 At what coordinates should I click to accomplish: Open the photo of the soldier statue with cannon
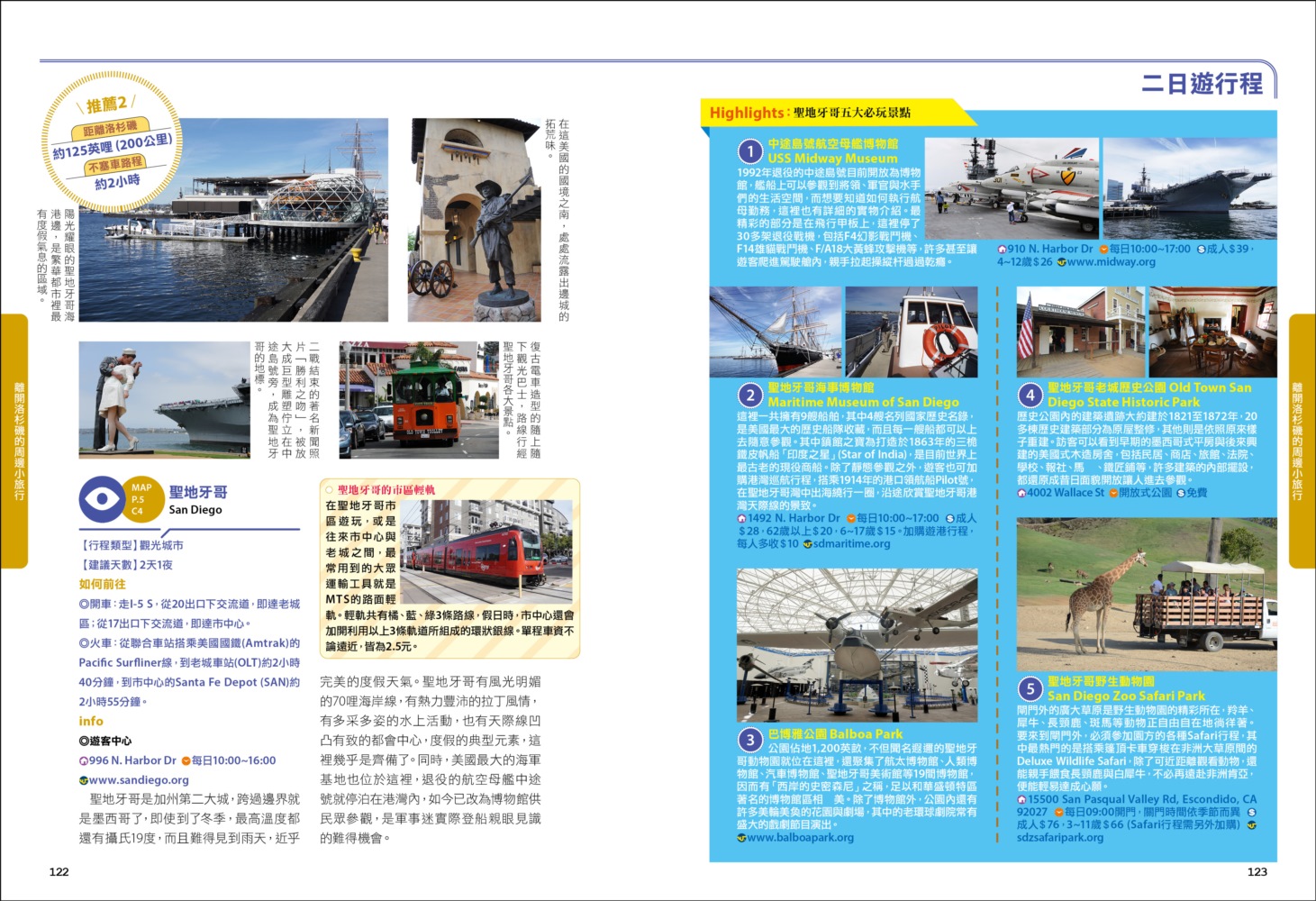coord(474,220)
